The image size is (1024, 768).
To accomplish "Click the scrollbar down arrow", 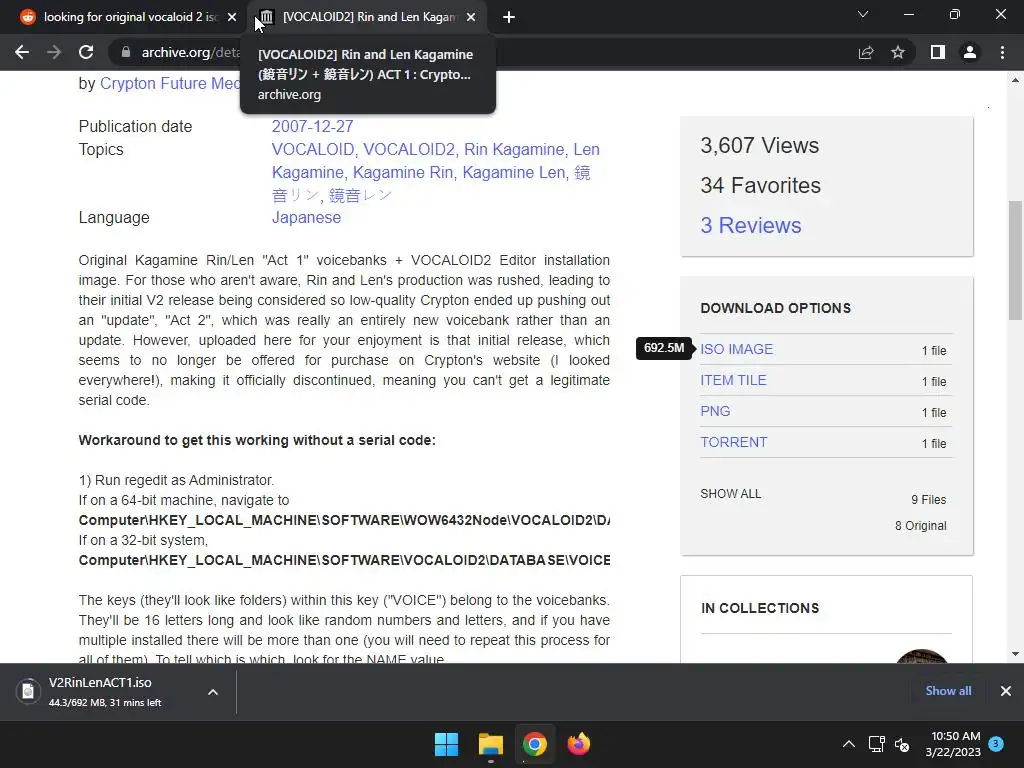I will [1015, 654].
